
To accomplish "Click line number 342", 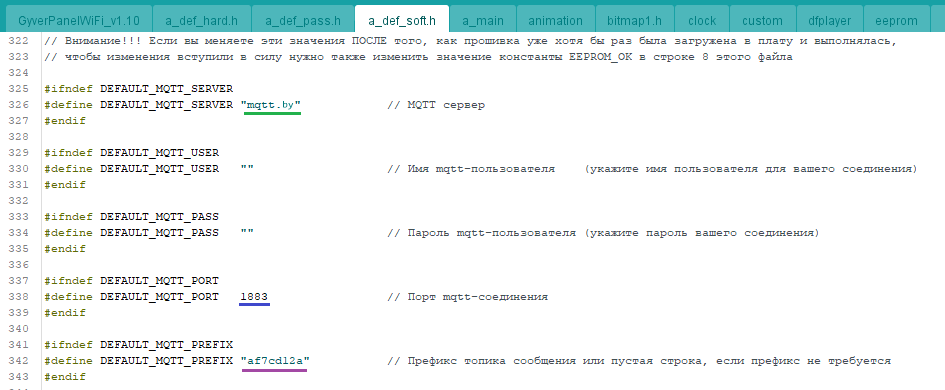I will point(18,361).
